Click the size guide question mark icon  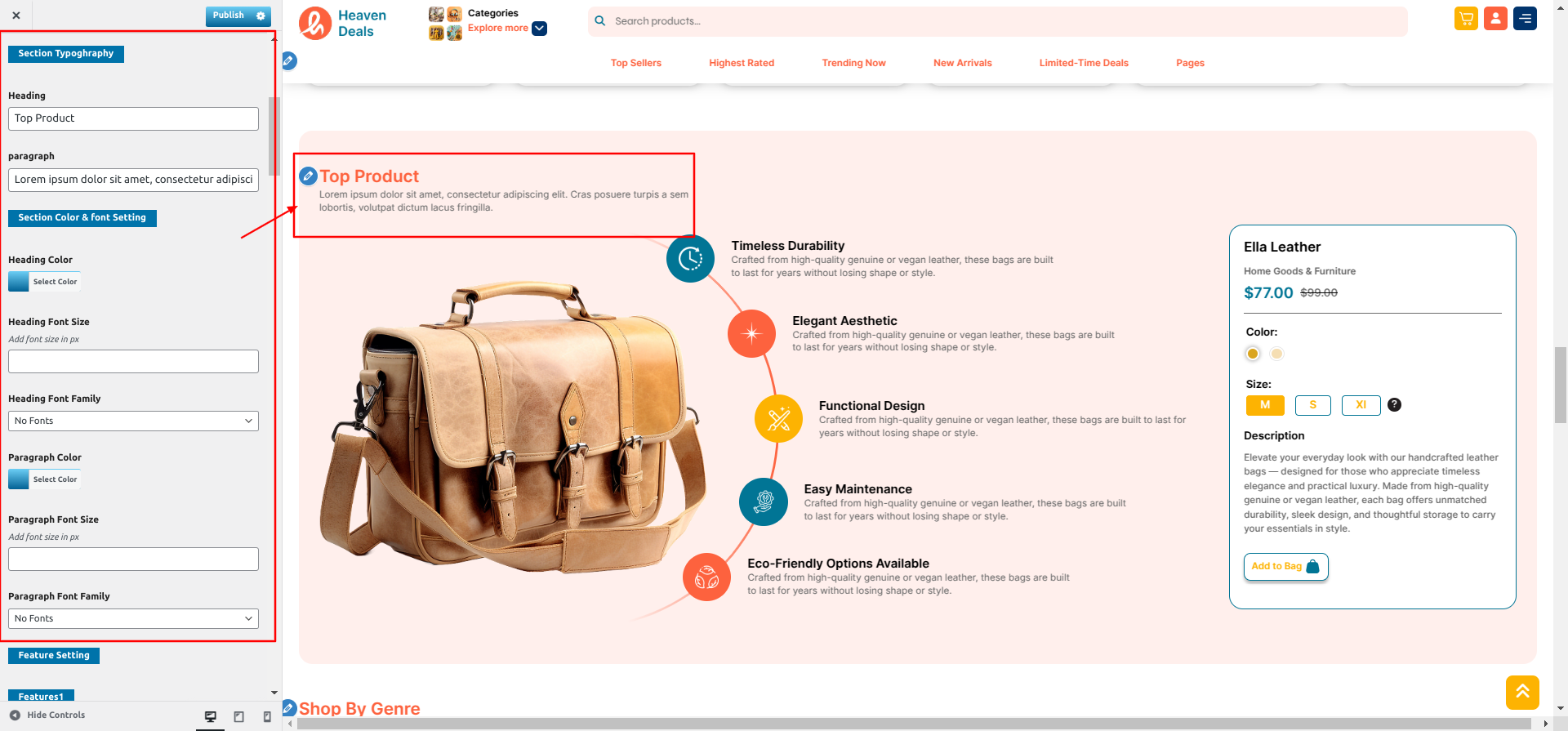coord(1394,405)
